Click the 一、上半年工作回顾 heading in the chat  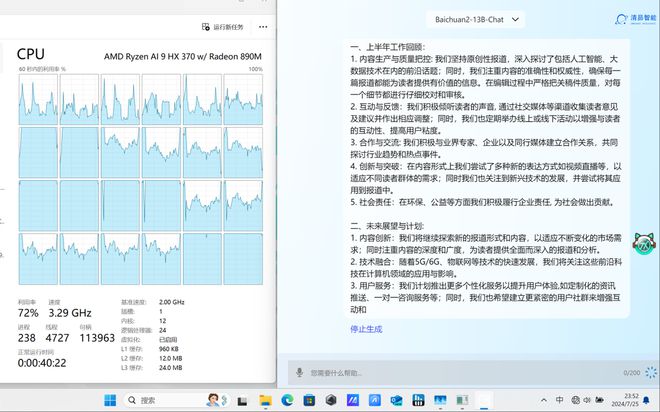[x=388, y=47]
